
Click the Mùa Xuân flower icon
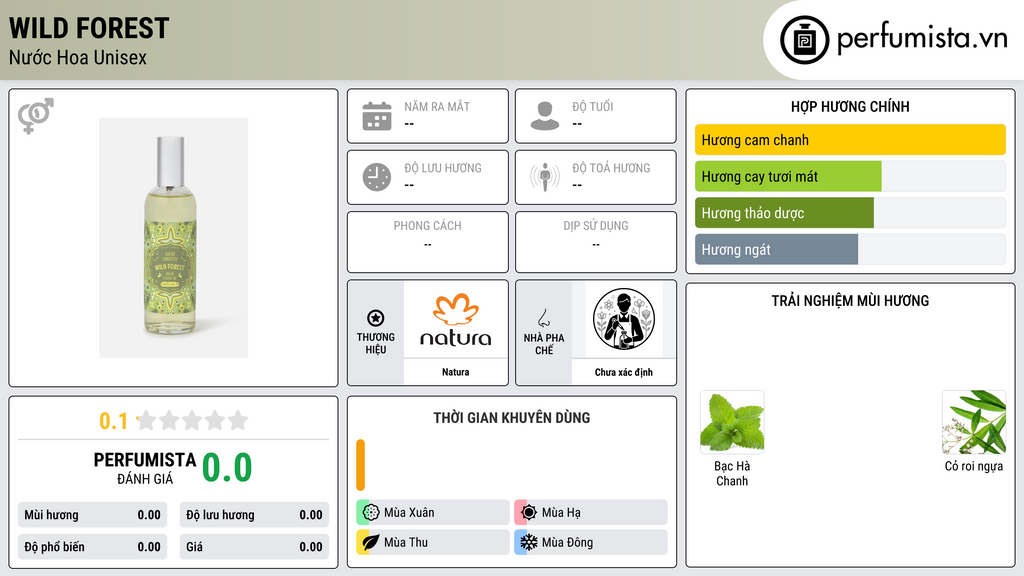[x=370, y=513]
